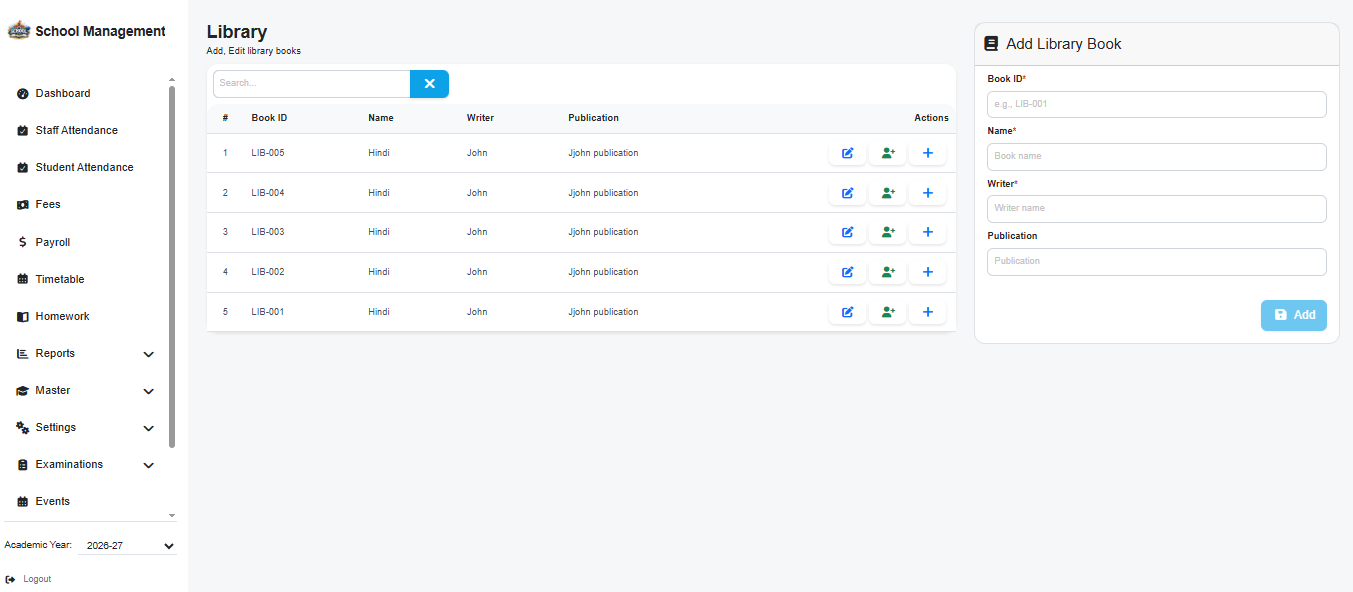1353x592 pixels.
Task: Click green person-plus icon for LIB-003
Action: click(887, 232)
